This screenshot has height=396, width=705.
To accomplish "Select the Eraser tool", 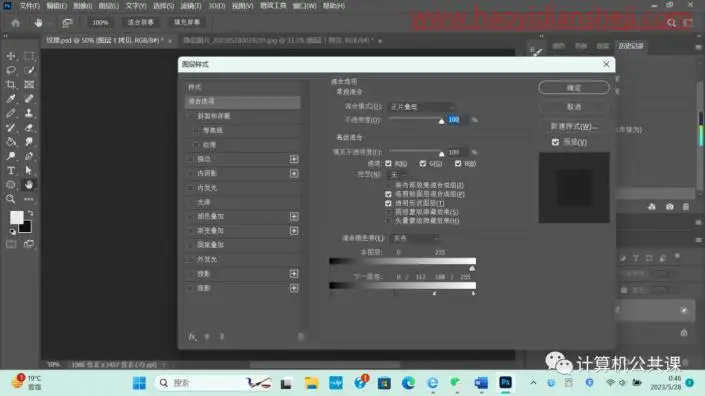I will [29, 128].
